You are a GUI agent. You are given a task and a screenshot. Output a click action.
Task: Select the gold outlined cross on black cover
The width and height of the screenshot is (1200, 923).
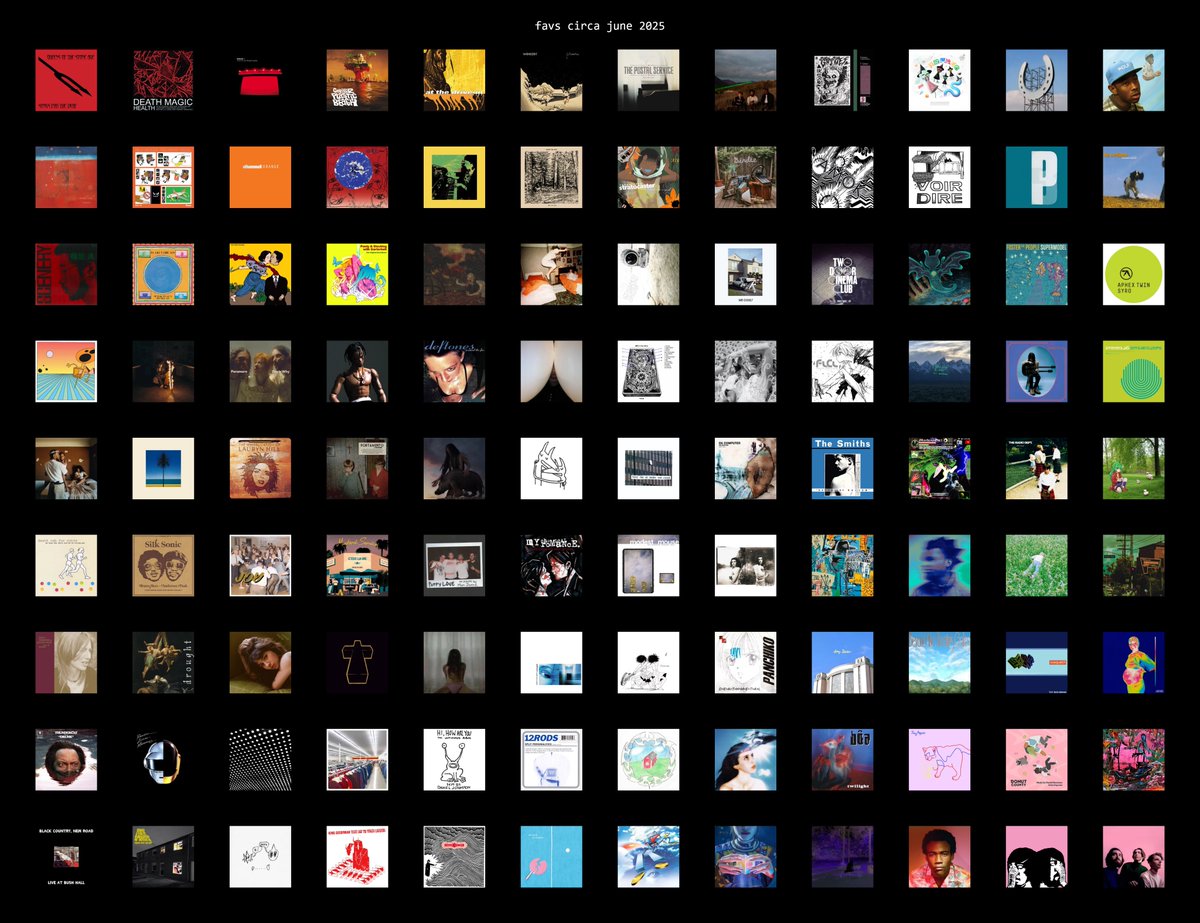pos(357,662)
